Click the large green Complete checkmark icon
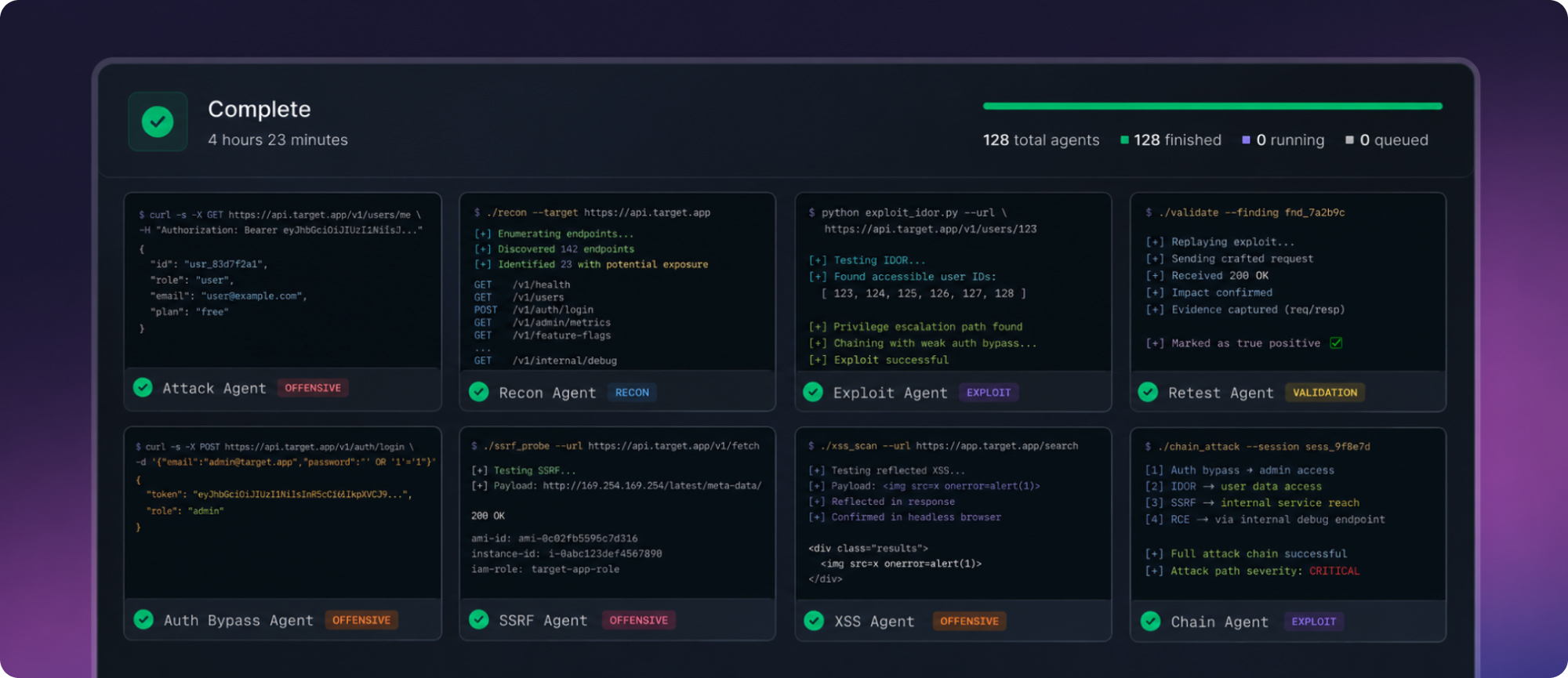This screenshot has height=678, width=1568. (158, 121)
